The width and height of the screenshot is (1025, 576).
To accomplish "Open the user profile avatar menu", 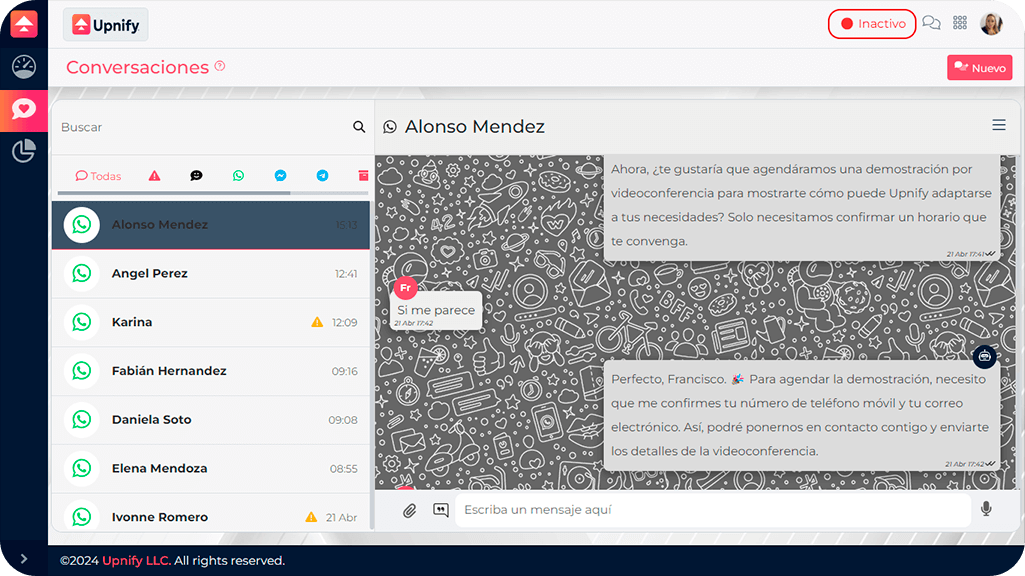I will pyautogui.click(x=991, y=24).
